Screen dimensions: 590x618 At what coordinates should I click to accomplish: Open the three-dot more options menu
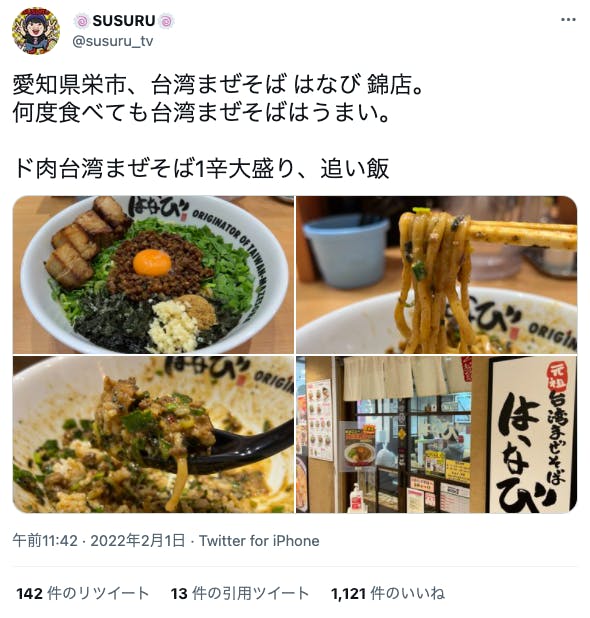tap(568, 20)
